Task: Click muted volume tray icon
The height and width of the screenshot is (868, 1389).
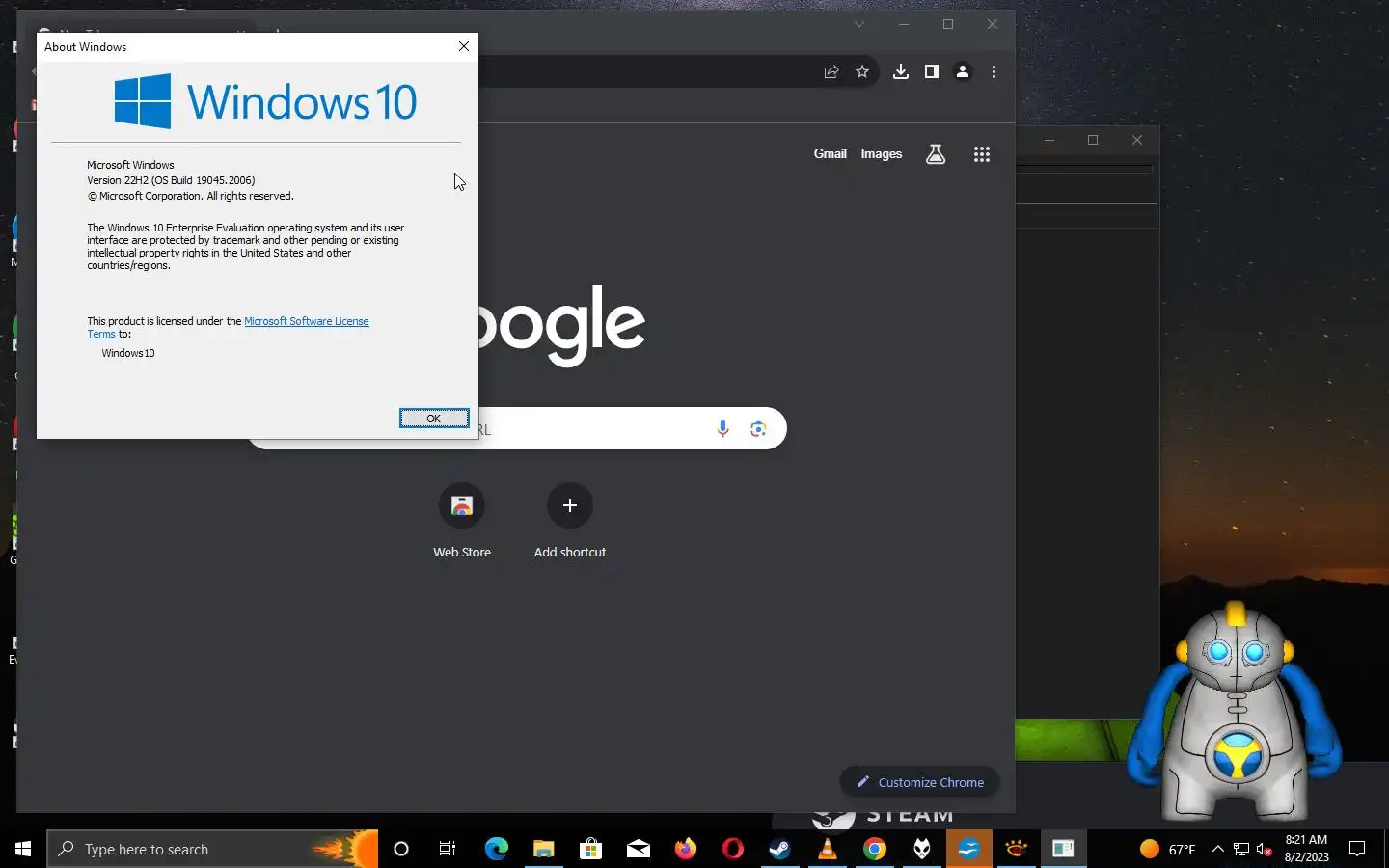Action: [1265, 849]
